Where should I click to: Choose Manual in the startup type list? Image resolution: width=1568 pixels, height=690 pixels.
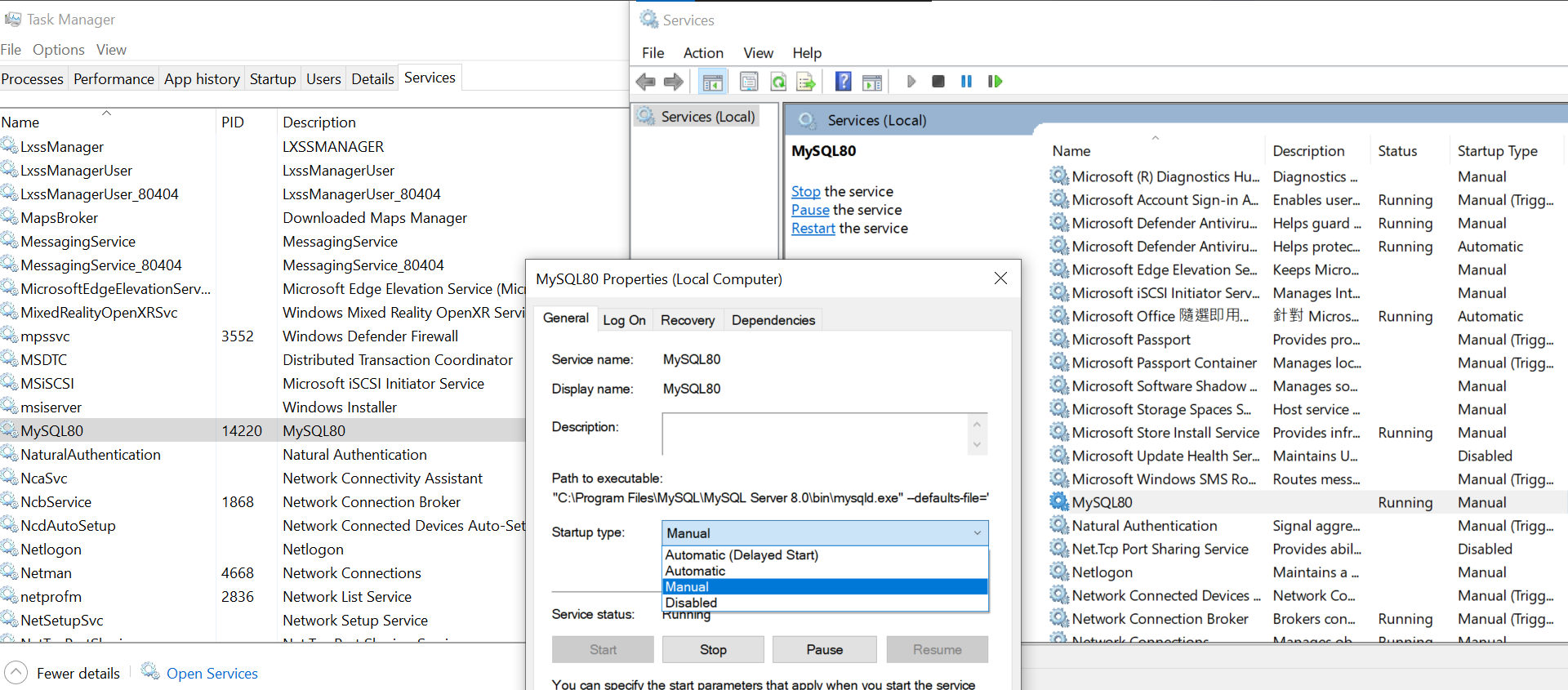click(x=825, y=587)
